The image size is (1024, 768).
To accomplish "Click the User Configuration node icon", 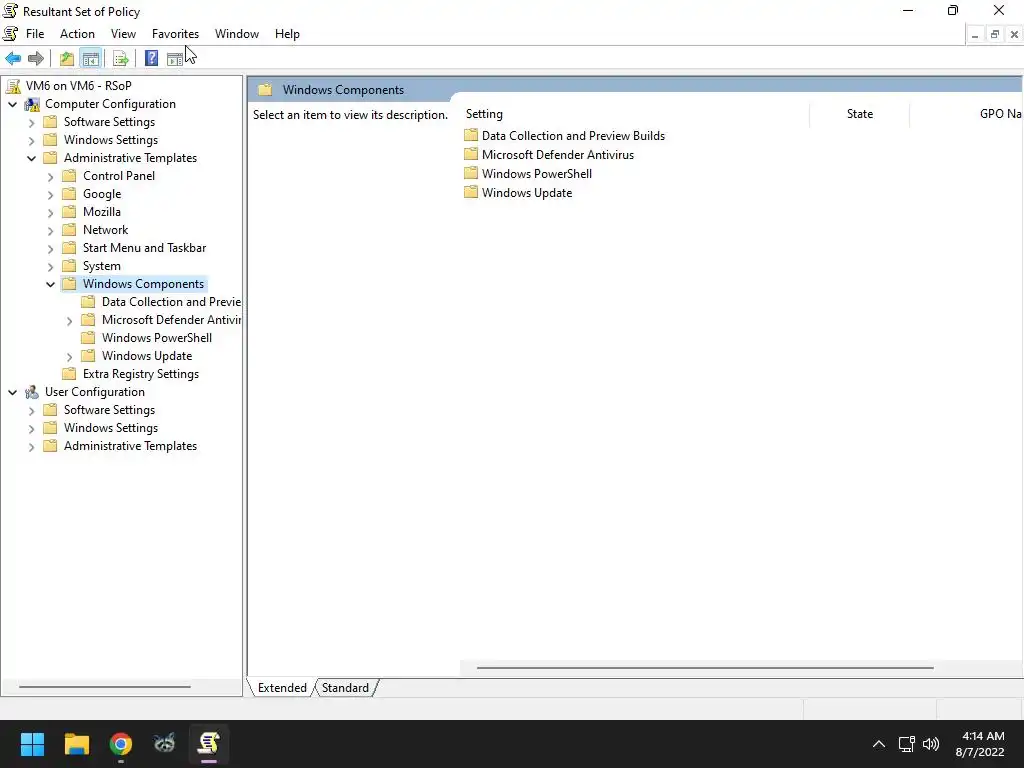I will 32,392.
